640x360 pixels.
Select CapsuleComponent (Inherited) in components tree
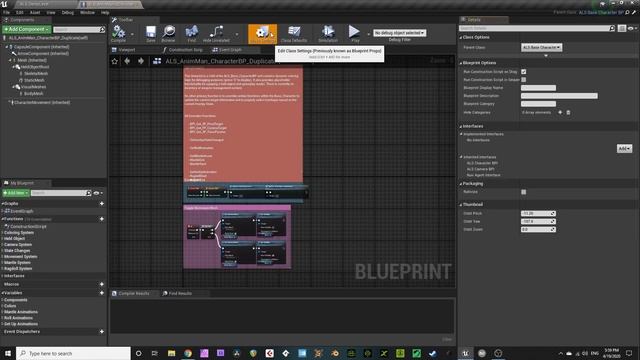41,47
